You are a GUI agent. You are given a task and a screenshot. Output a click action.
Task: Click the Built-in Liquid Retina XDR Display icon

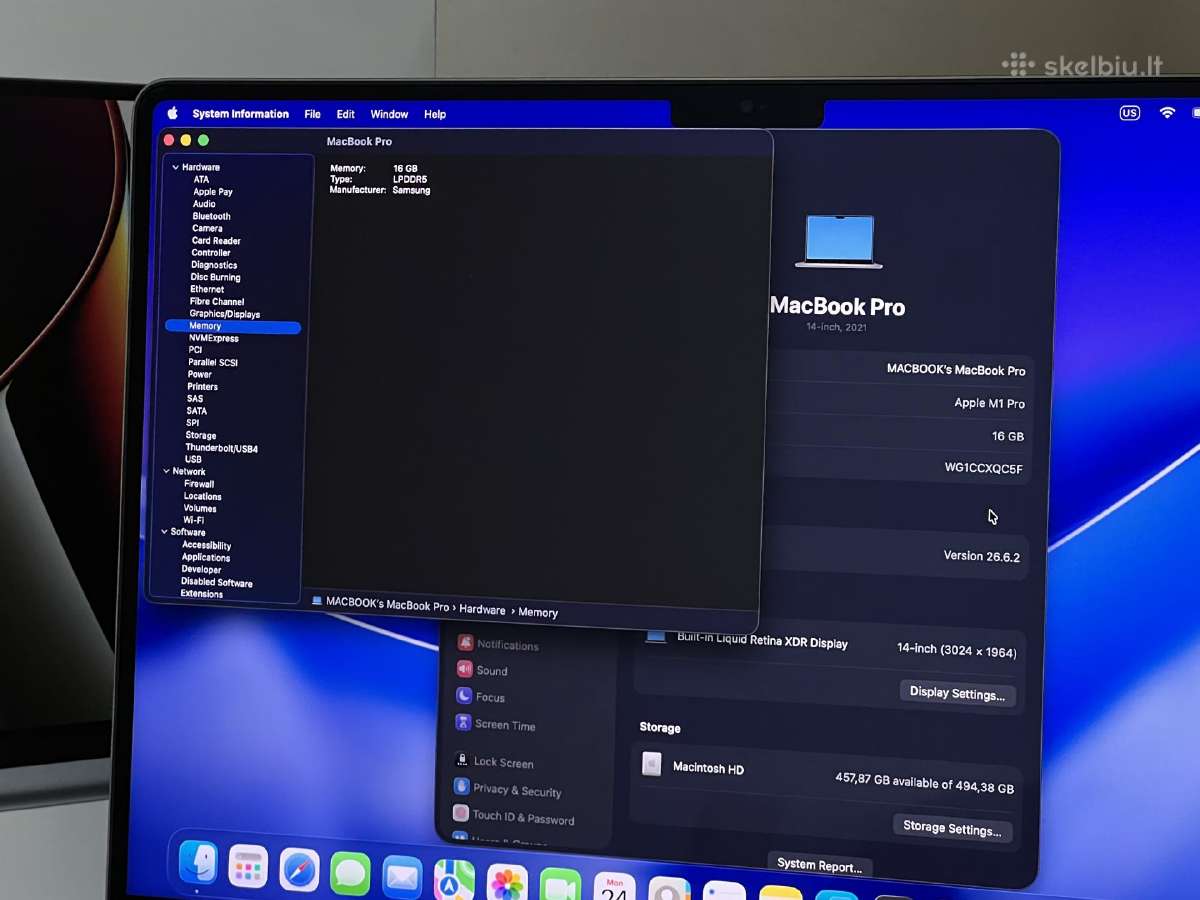pyautogui.click(x=656, y=636)
